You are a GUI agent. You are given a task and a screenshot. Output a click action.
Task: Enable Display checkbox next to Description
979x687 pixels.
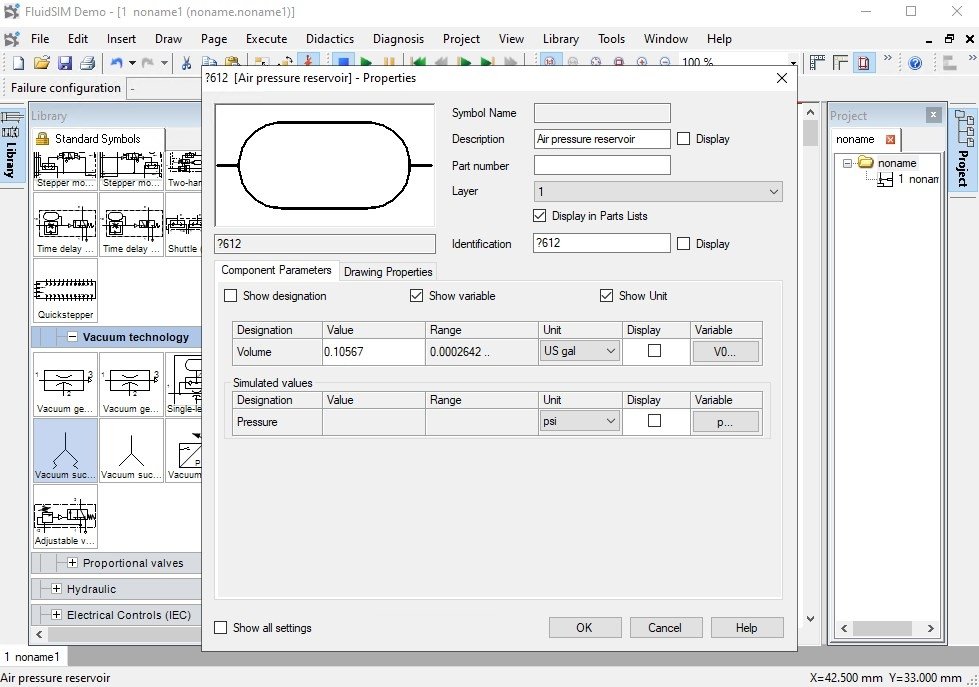[x=684, y=139]
